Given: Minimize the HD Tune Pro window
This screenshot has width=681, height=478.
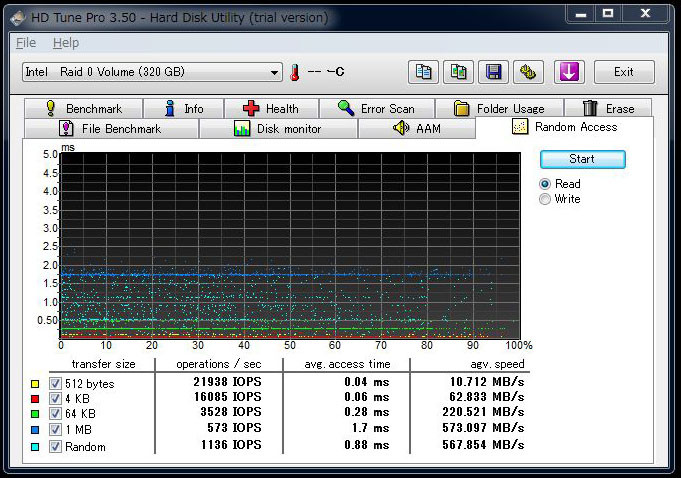Looking at the screenshot, I should pyautogui.click(x=581, y=14).
